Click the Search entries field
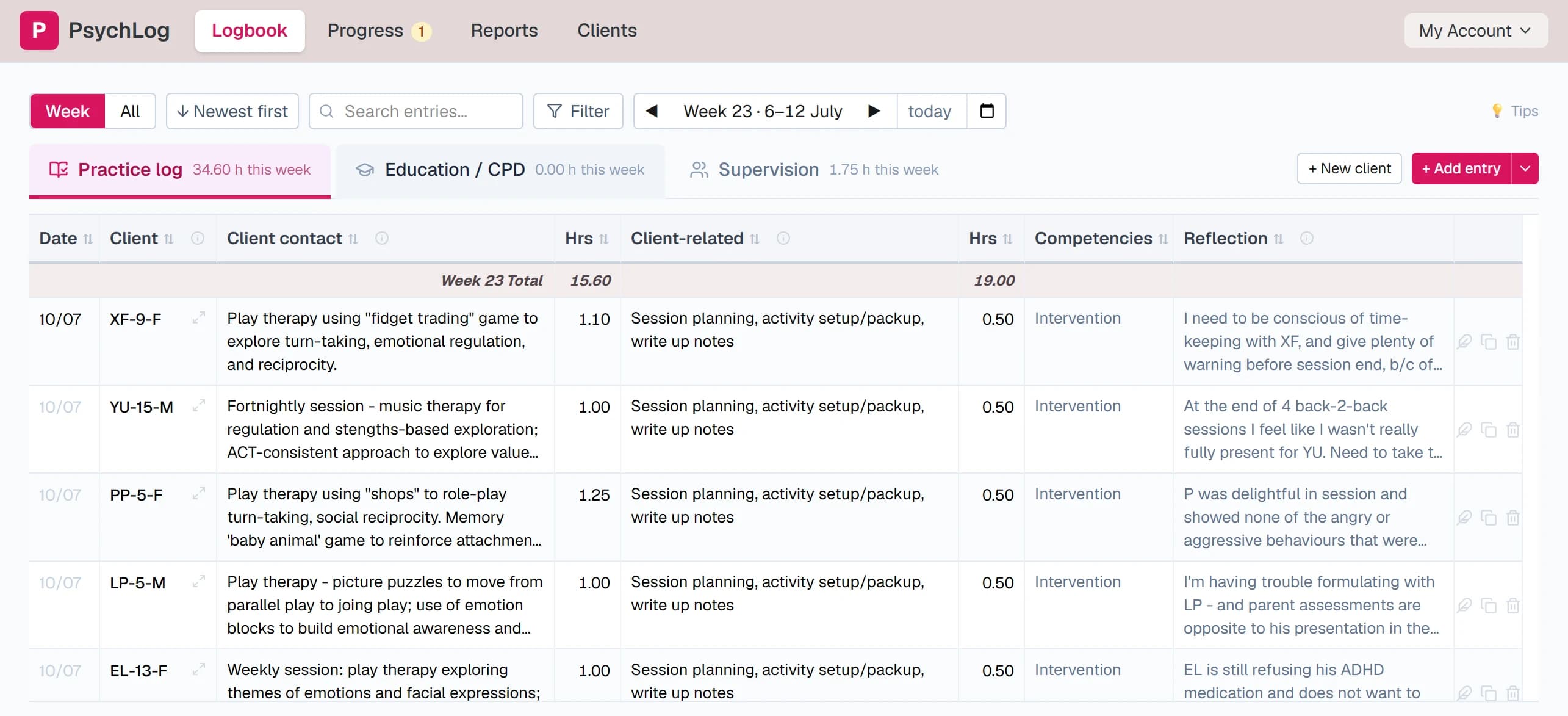 (416, 111)
